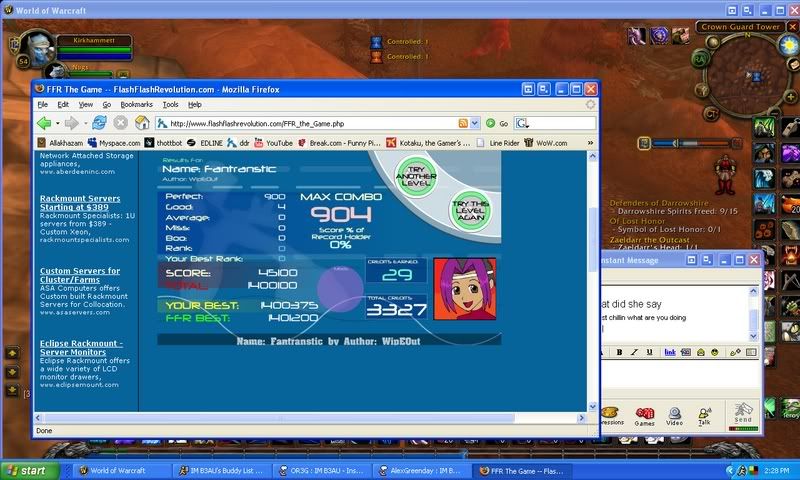Toggle Underline formatting in AIM message
Screen dimensions: 800x480
point(648,352)
